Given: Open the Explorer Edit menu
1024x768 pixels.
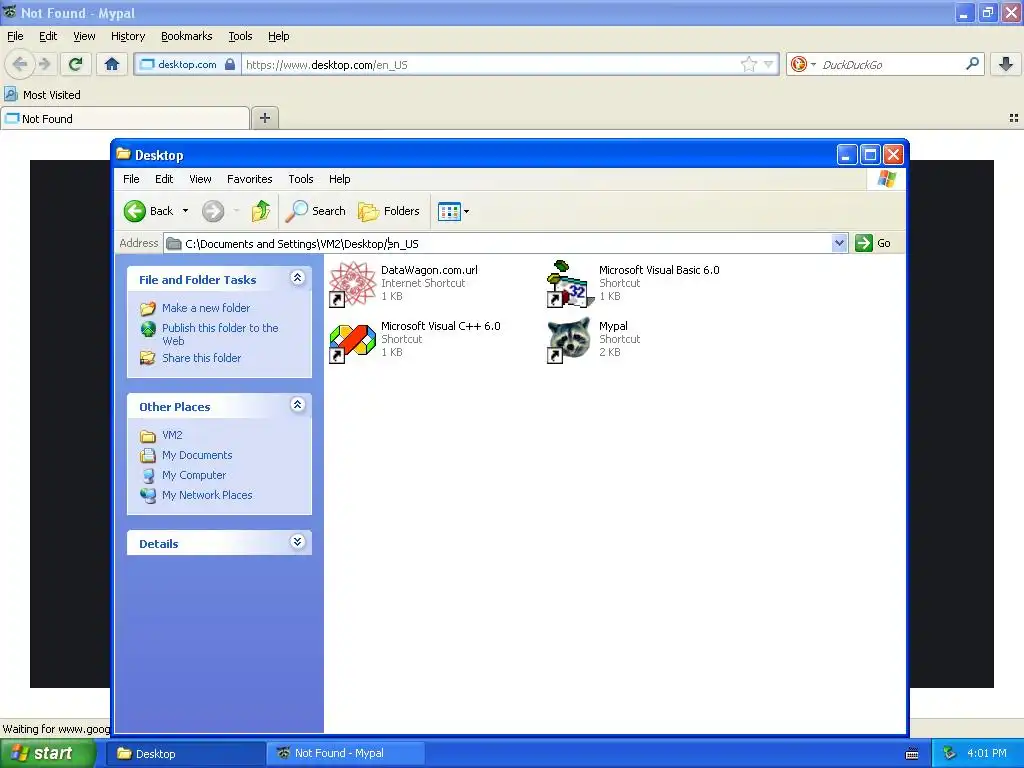Looking at the screenshot, I should pyautogui.click(x=164, y=179).
